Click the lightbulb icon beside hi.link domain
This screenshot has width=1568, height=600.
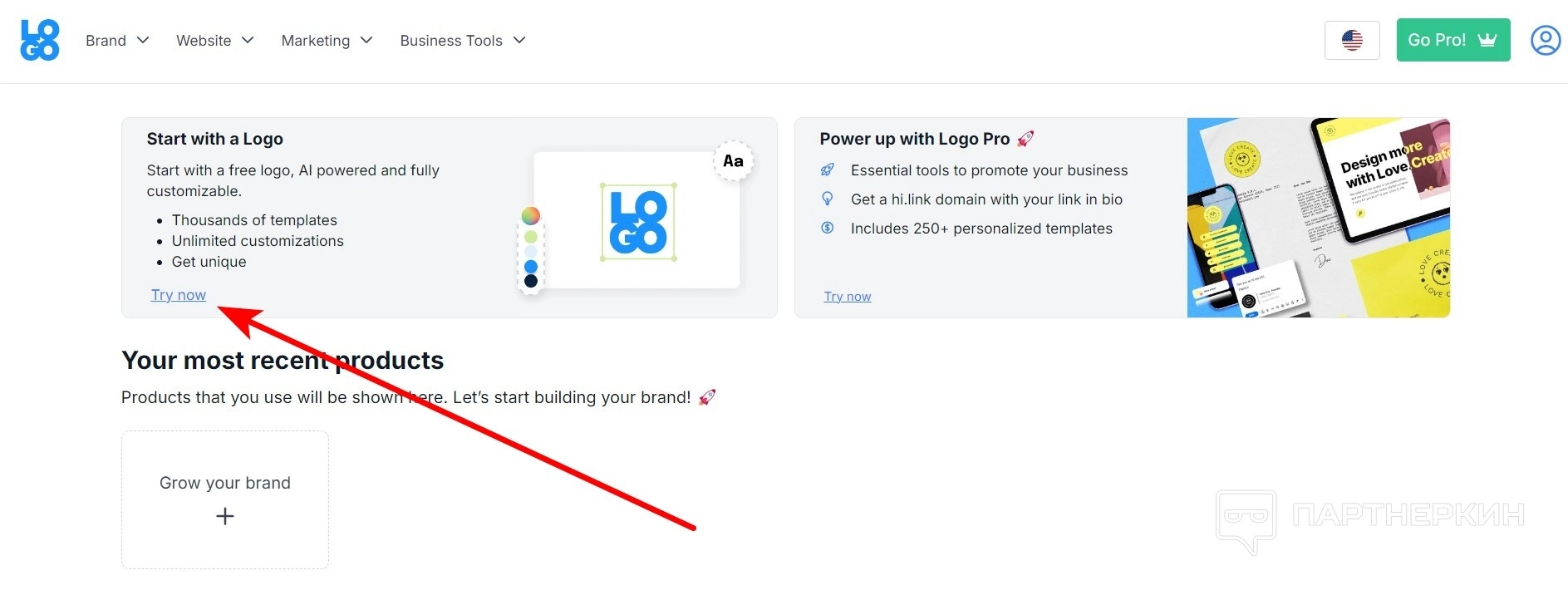[828, 199]
